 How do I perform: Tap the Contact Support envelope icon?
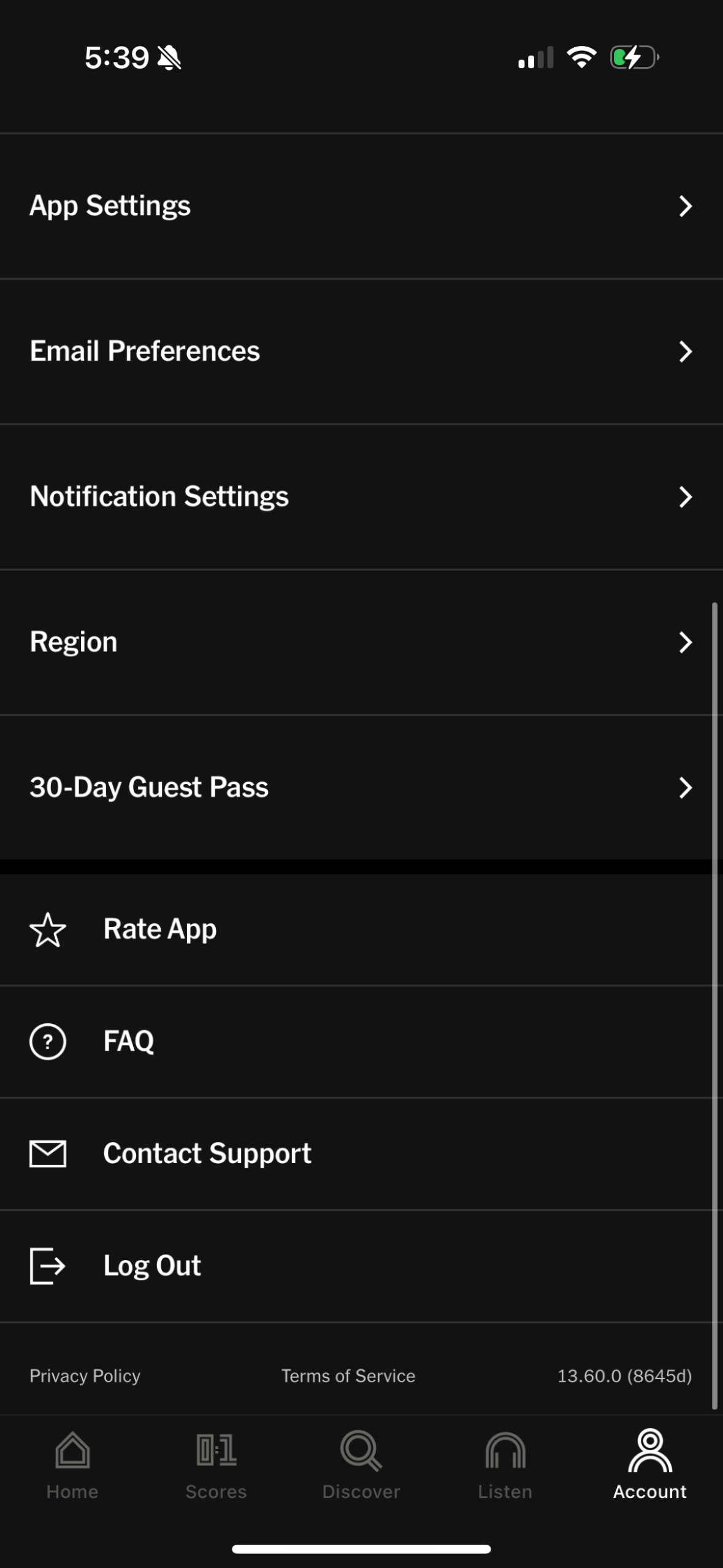[48, 1154]
